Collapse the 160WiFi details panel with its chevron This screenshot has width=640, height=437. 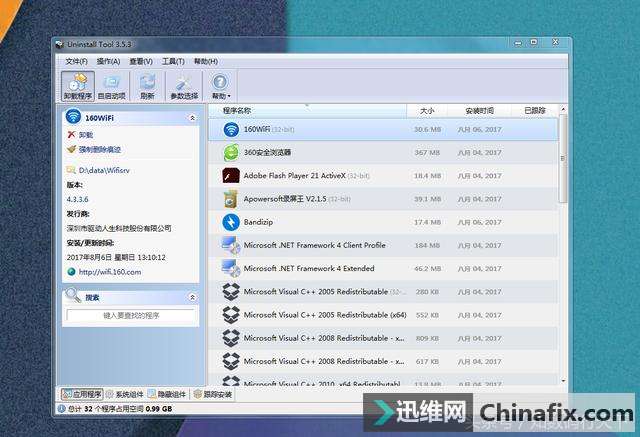point(192,118)
